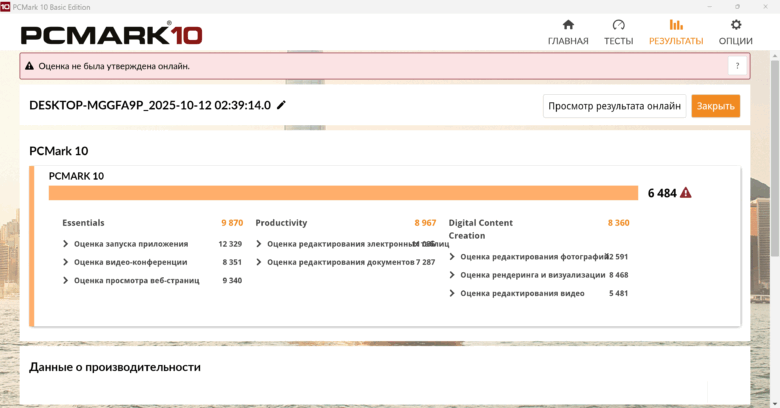Expand Оценка рендеринга и визуализации row
780x408 pixels.
click(452, 275)
